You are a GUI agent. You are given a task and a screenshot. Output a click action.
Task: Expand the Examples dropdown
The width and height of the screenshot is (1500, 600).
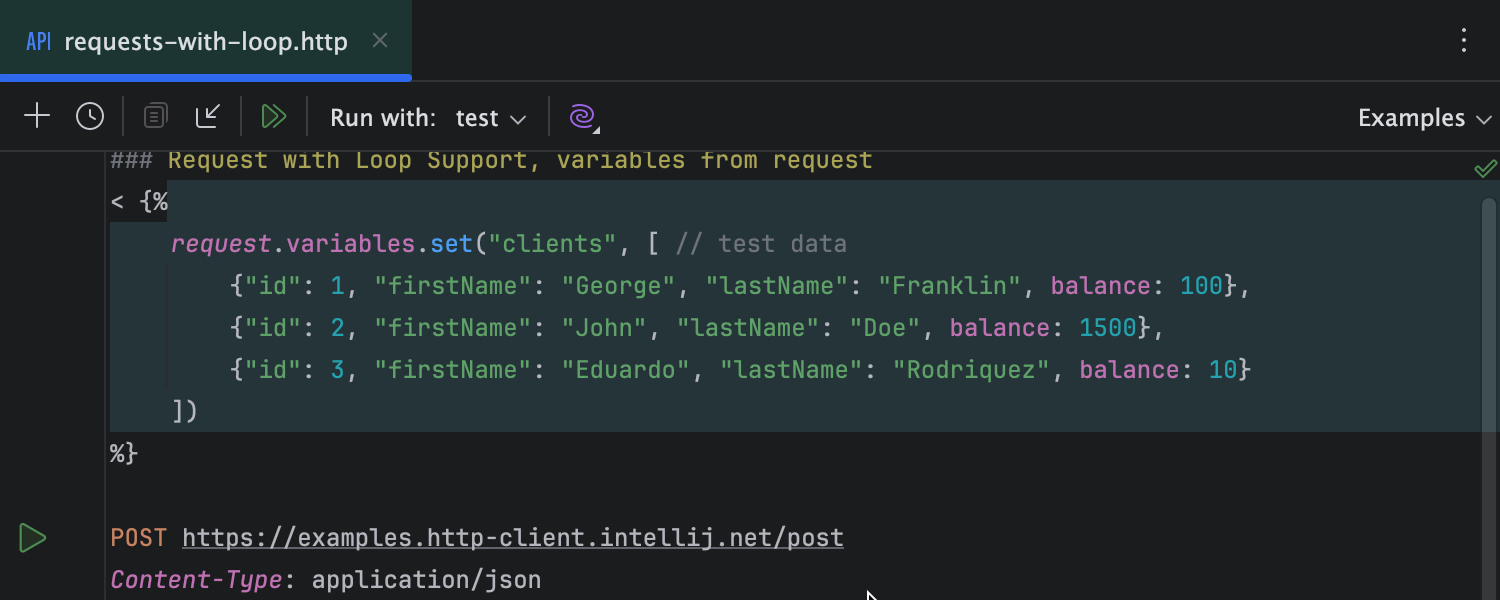pyautogui.click(x=1424, y=118)
